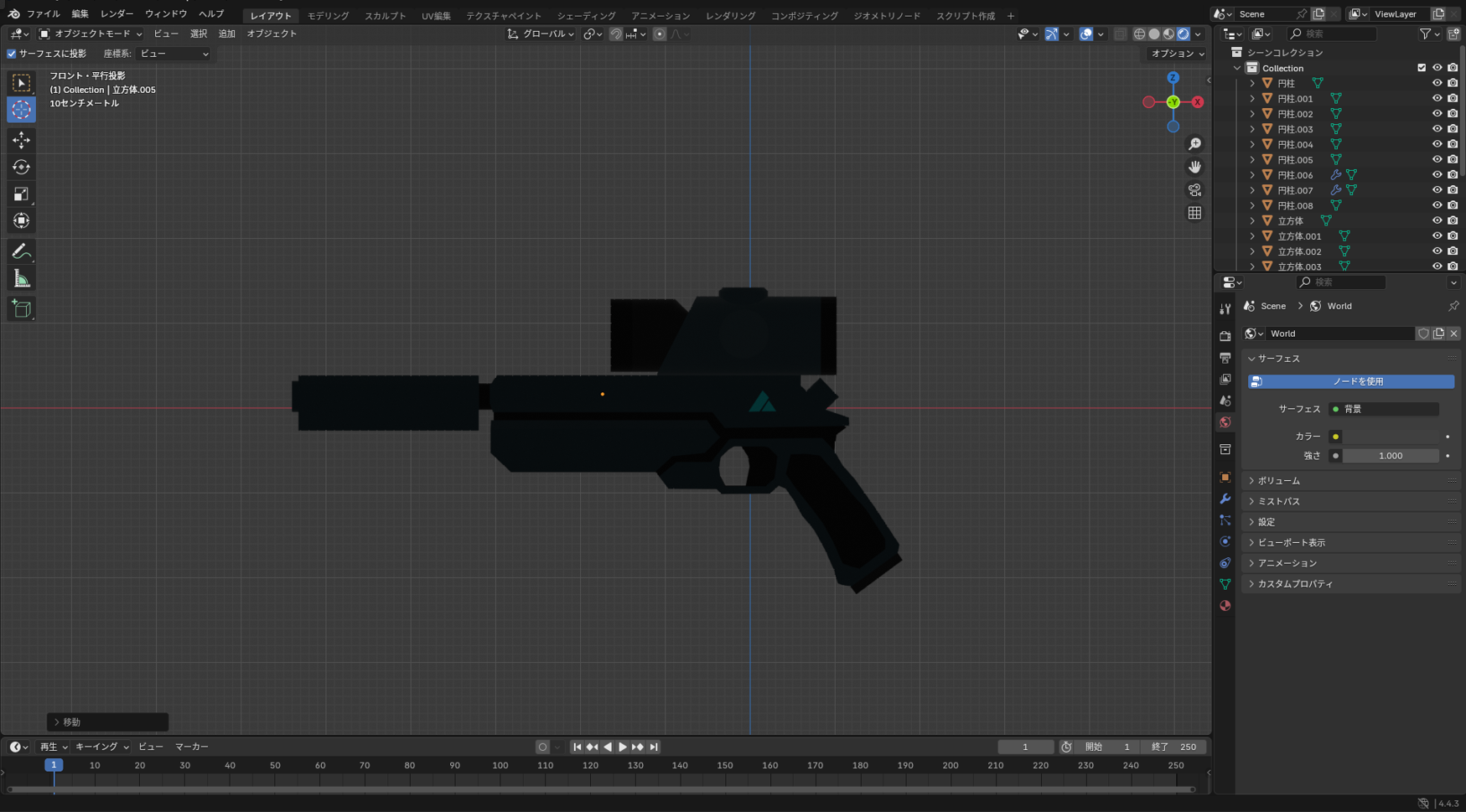Viewport: 1466px width, 812px height.
Task: Select the Move tool in the toolbar
Action: coord(21,140)
